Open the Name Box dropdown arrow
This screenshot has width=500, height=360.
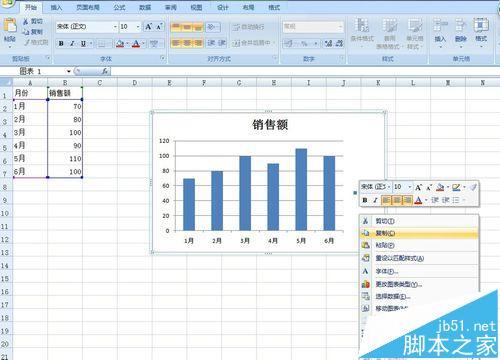click(x=69, y=71)
